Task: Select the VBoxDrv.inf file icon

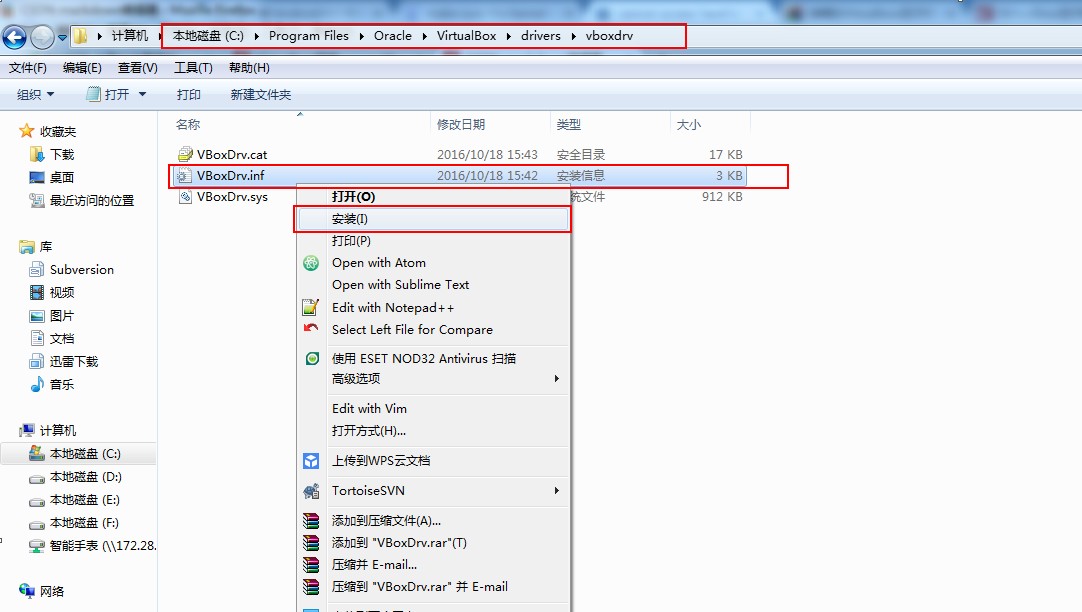Action: (184, 175)
